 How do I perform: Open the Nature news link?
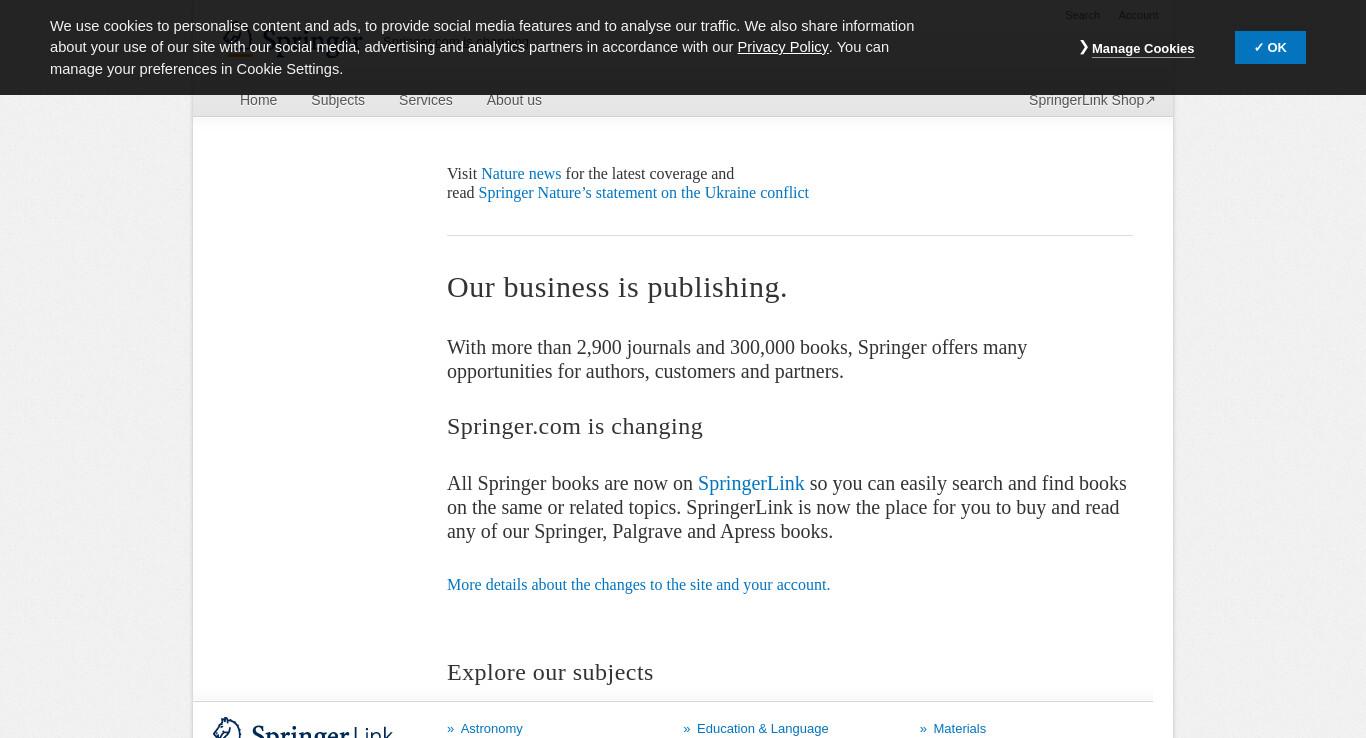click(521, 173)
